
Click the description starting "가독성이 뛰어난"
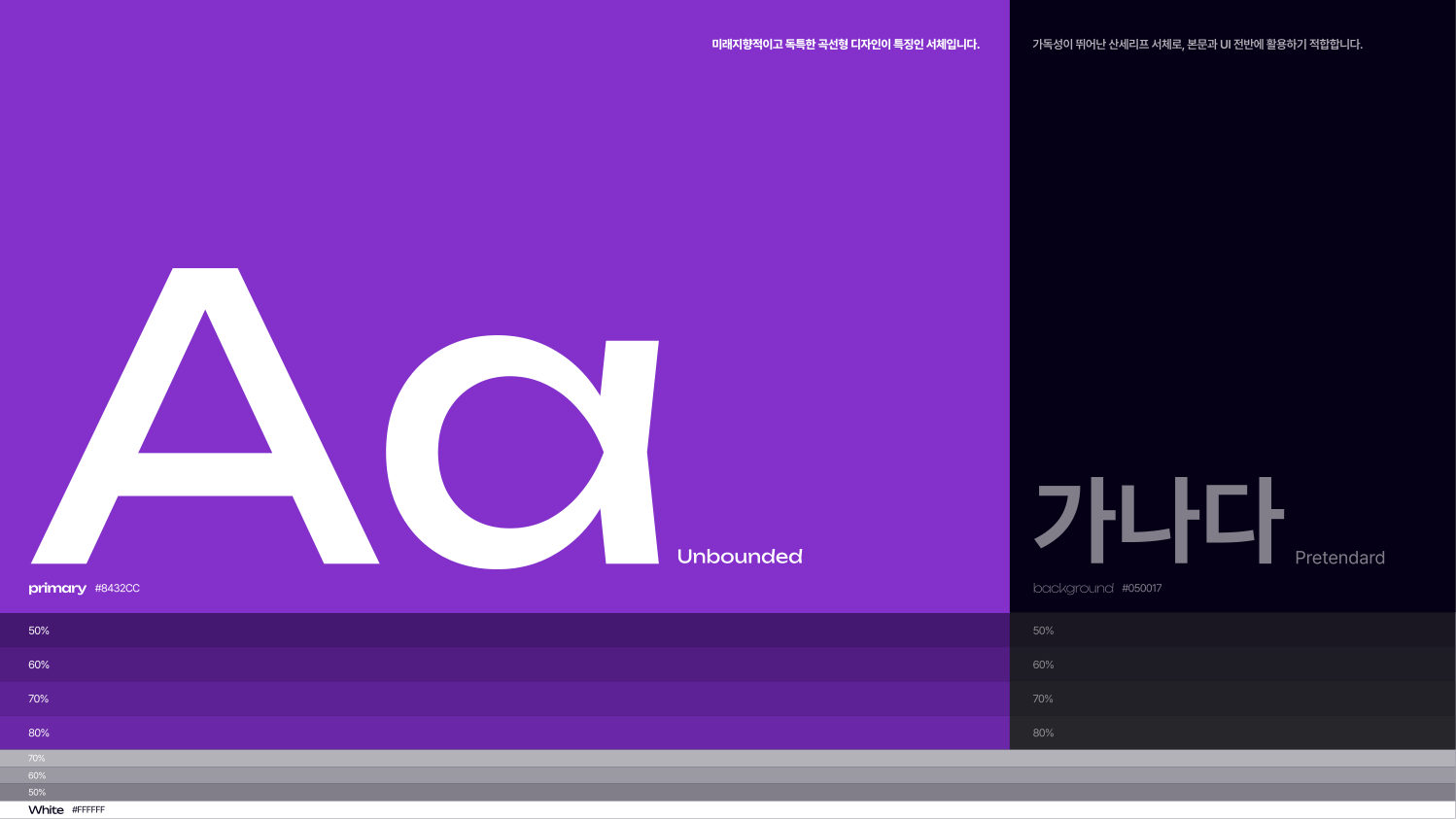coord(1197,45)
